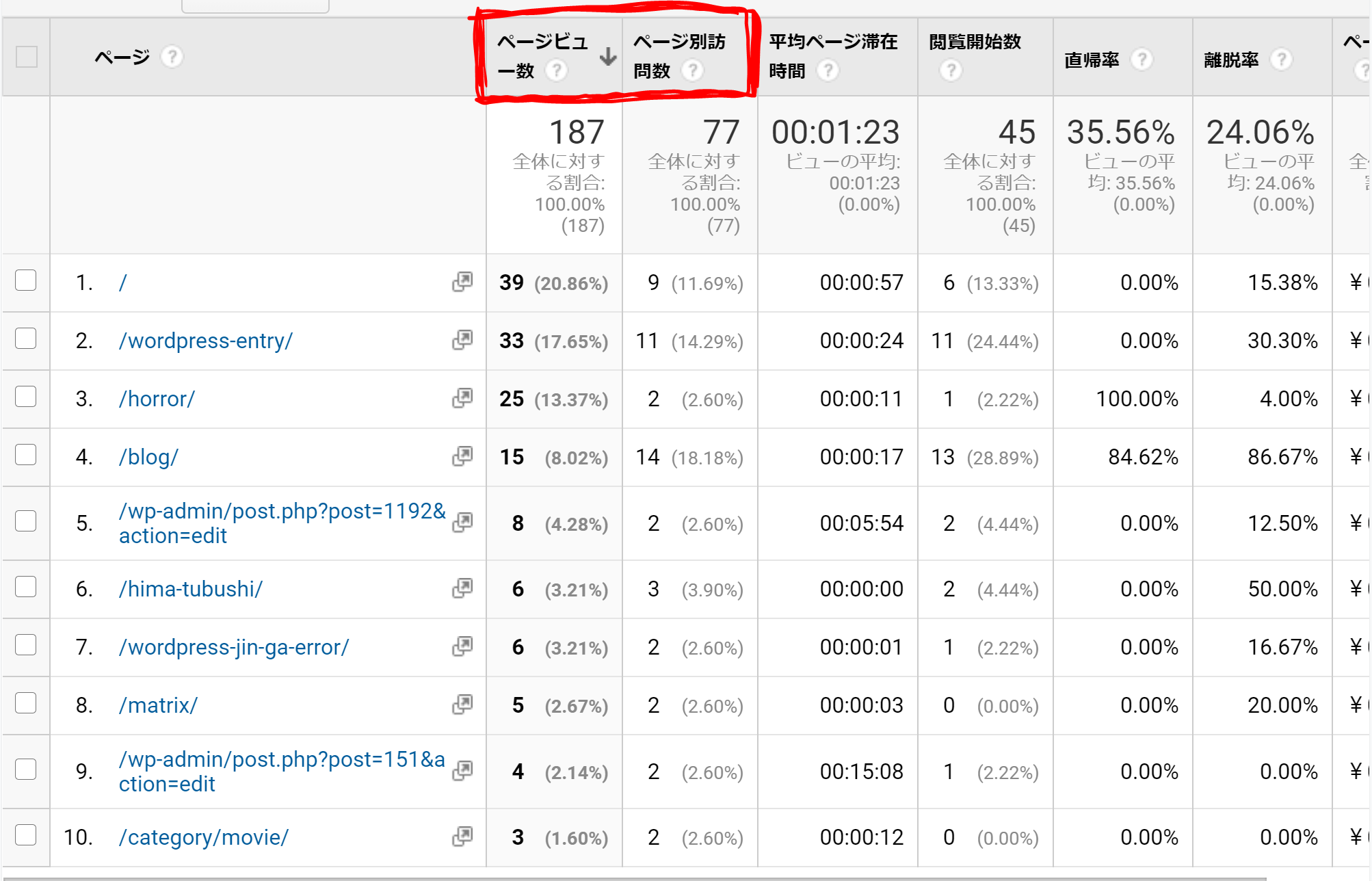Click post=151 average time 00:15:08
This screenshot has width=1372, height=881.
coord(862,772)
